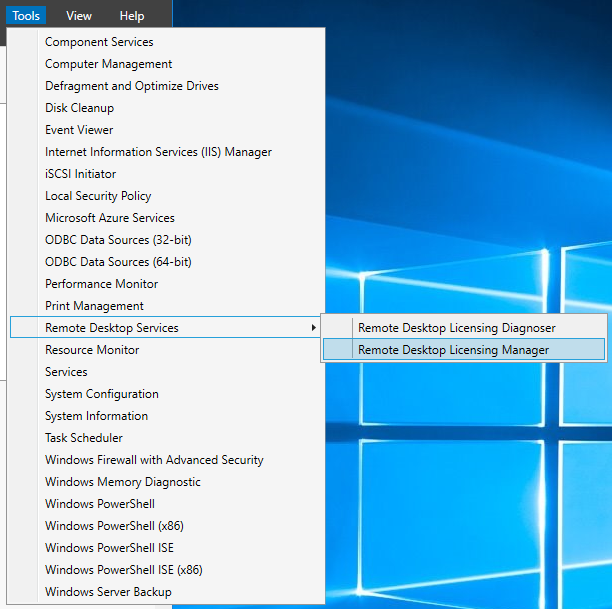
Task: Open Remote Desktop Licensing Diagnoser
Action: [456, 328]
